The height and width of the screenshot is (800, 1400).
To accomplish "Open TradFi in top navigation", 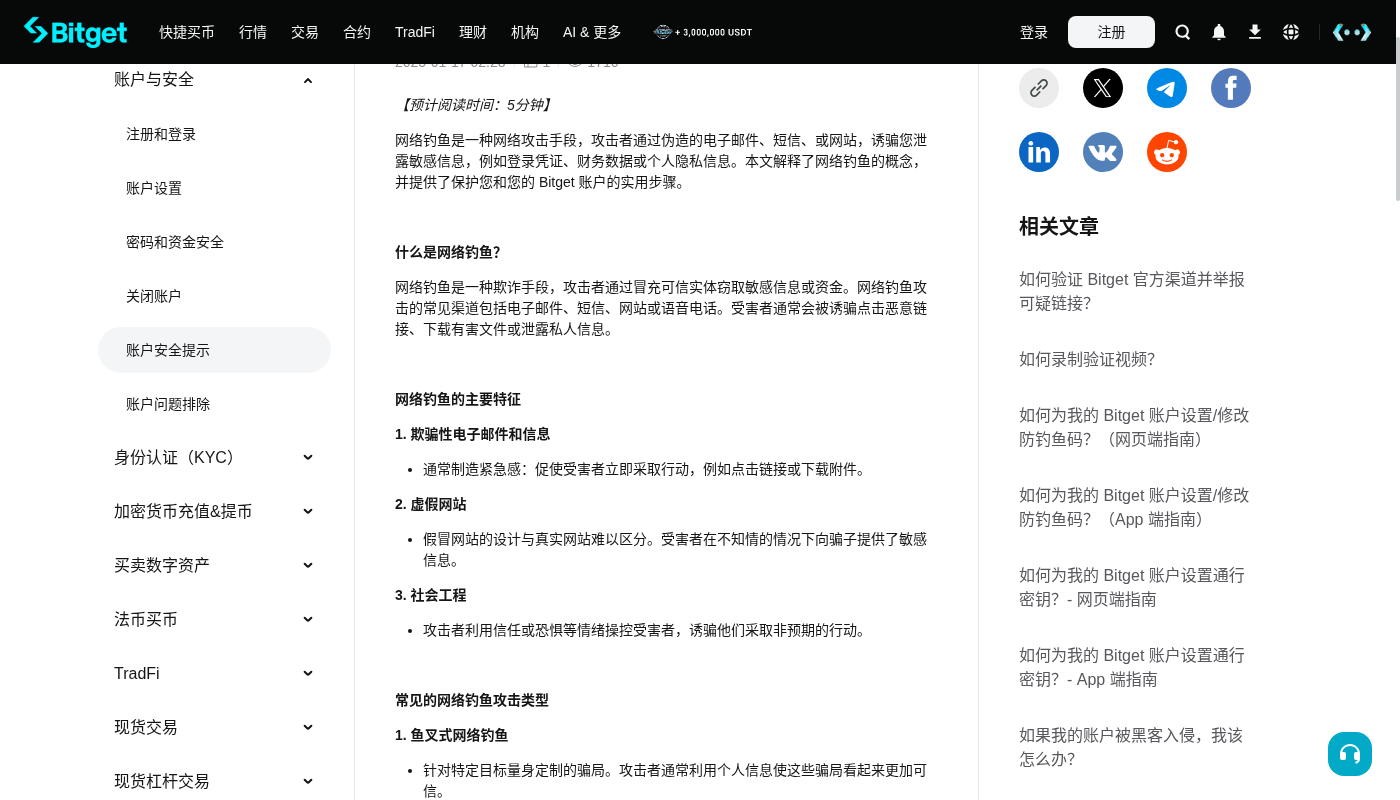I will tap(415, 32).
